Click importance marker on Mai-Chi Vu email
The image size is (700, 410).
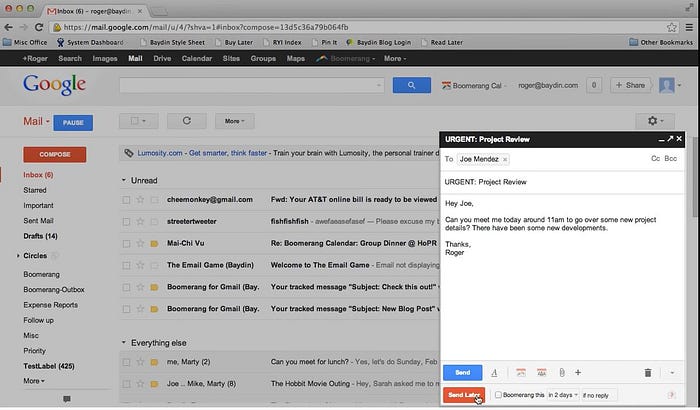tap(154, 243)
